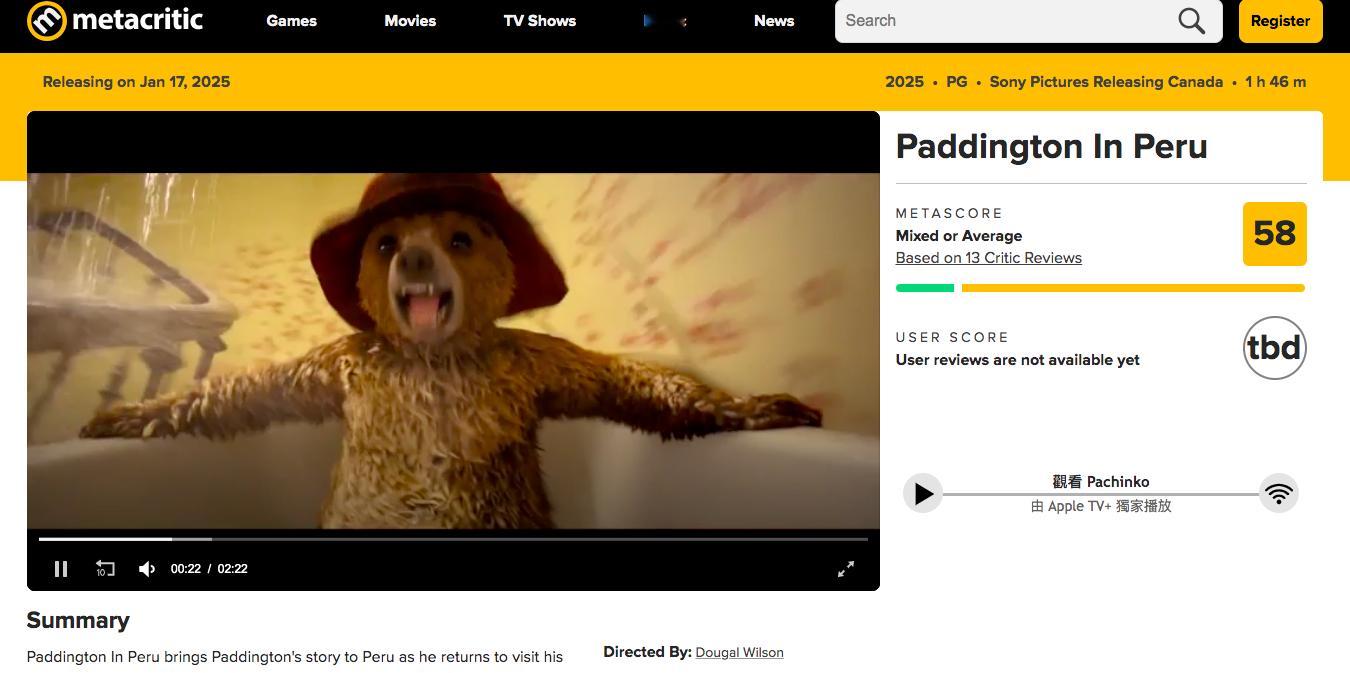Click the tbd user score badge
1350x673 pixels.
pyautogui.click(x=1275, y=348)
